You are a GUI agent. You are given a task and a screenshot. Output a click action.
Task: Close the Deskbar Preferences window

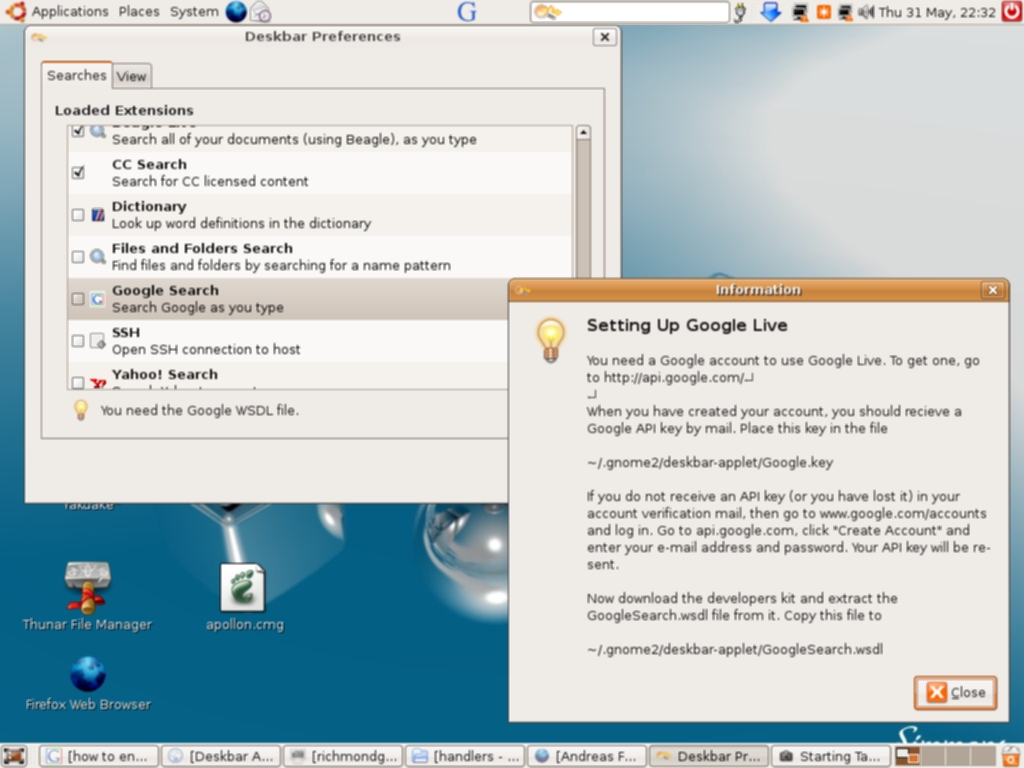click(605, 37)
